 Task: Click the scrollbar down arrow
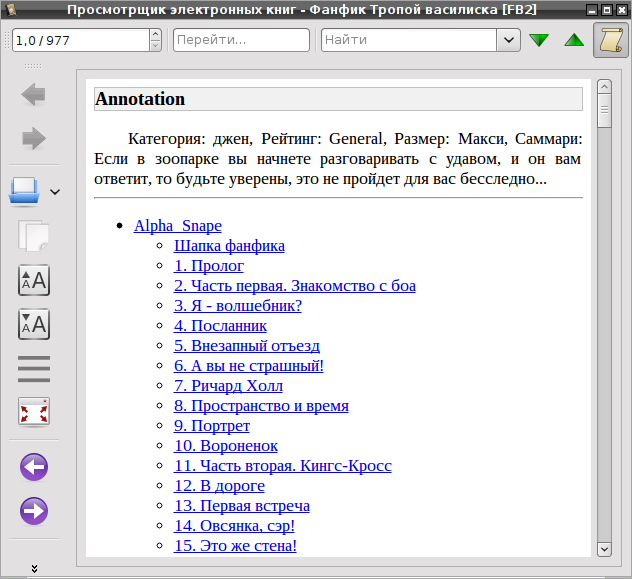coord(604,549)
